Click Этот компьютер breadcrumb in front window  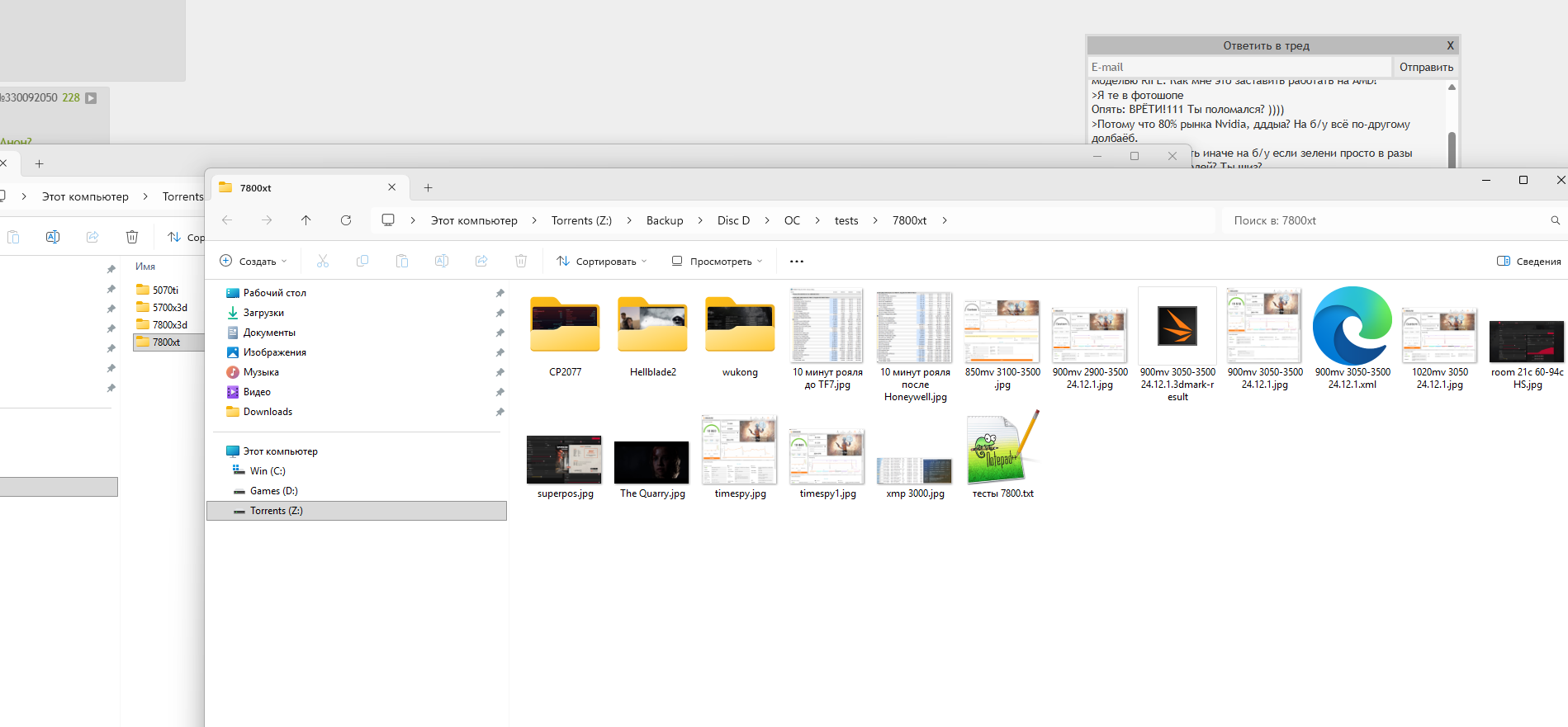pos(474,220)
